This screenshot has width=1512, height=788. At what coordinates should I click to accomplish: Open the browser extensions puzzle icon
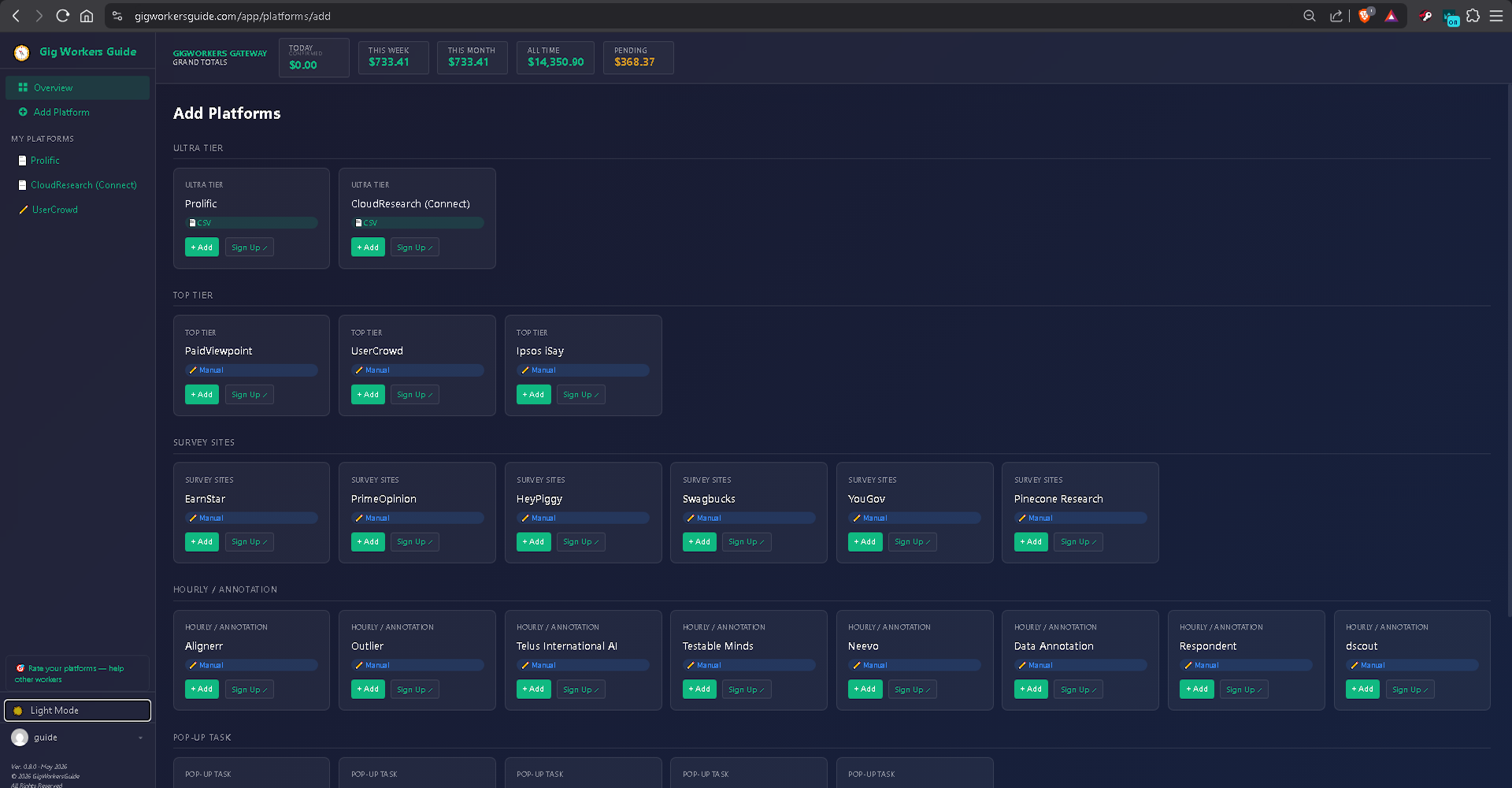[x=1473, y=16]
